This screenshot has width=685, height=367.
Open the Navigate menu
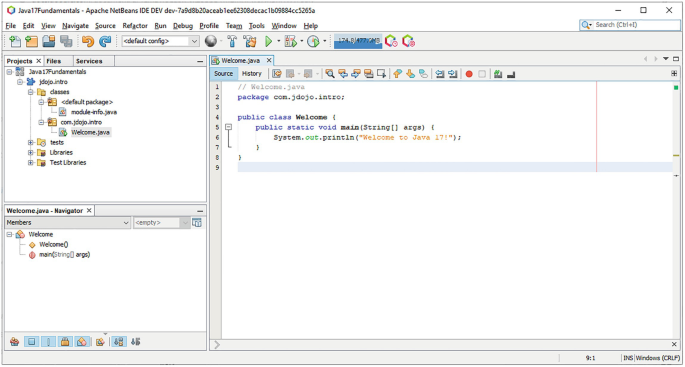[x=75, y=26]
